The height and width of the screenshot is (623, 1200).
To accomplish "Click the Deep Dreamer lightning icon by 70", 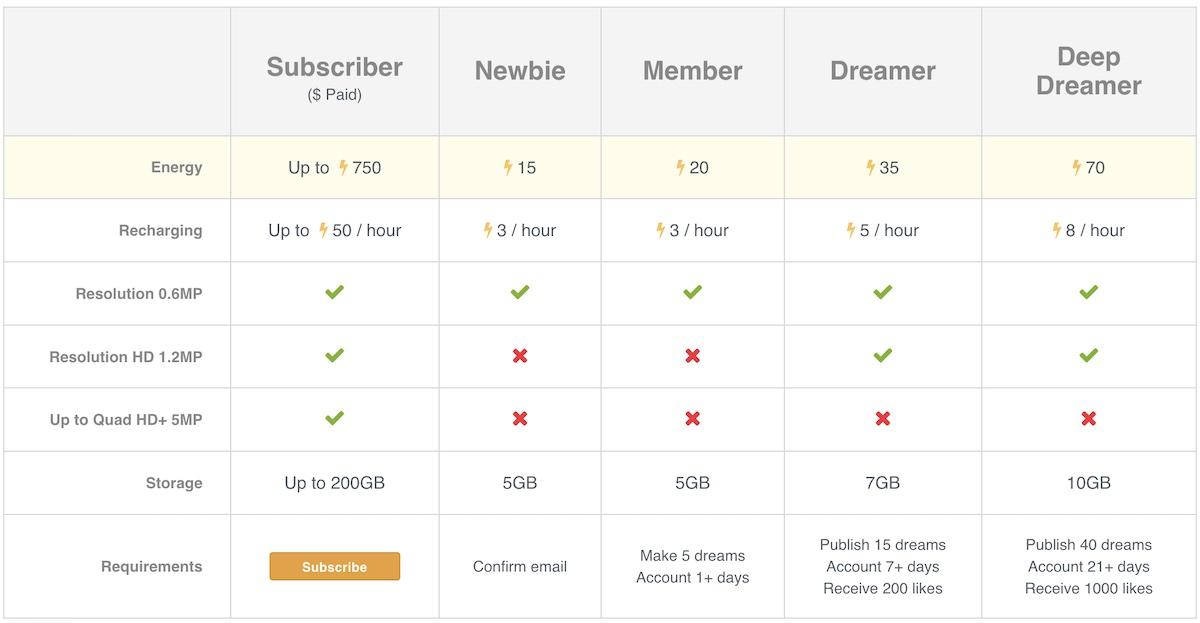I will 1077,168.
